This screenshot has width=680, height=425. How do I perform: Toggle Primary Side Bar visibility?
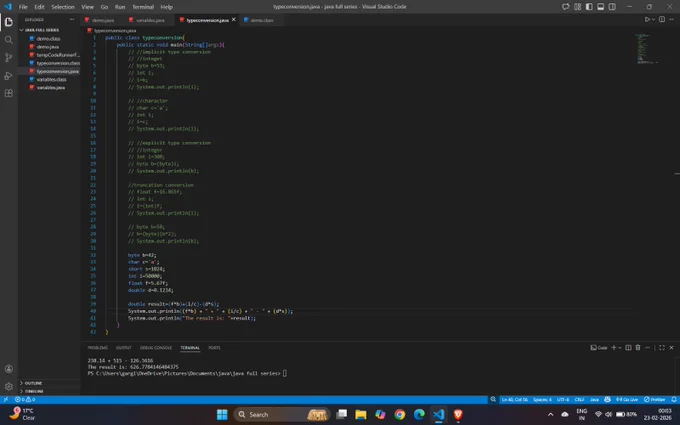tap(589, 7)
